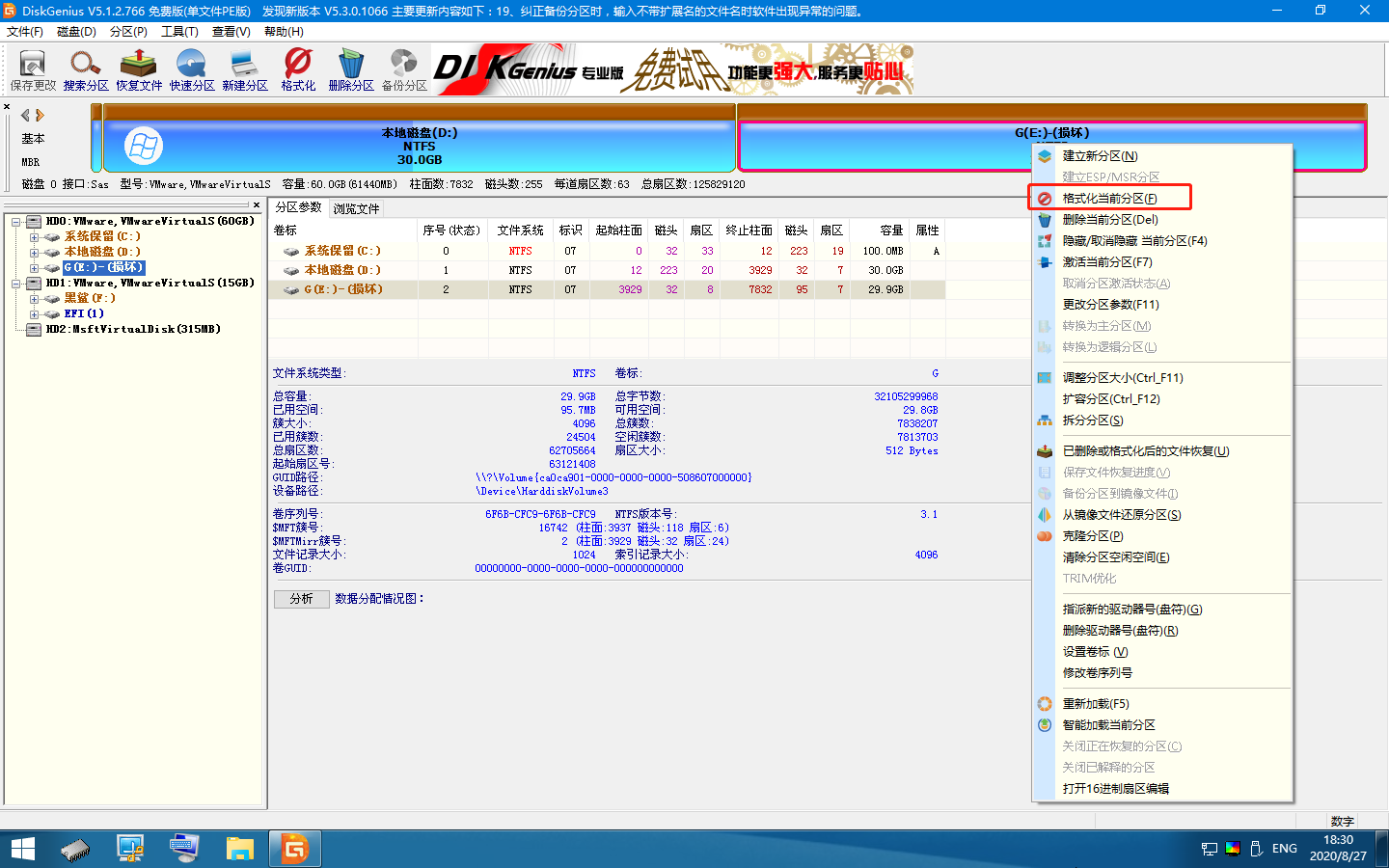Select 设置卷标 (V) menu entry
The height and width of the screenshot is (868, 1389).
[x=1162, y=651]
